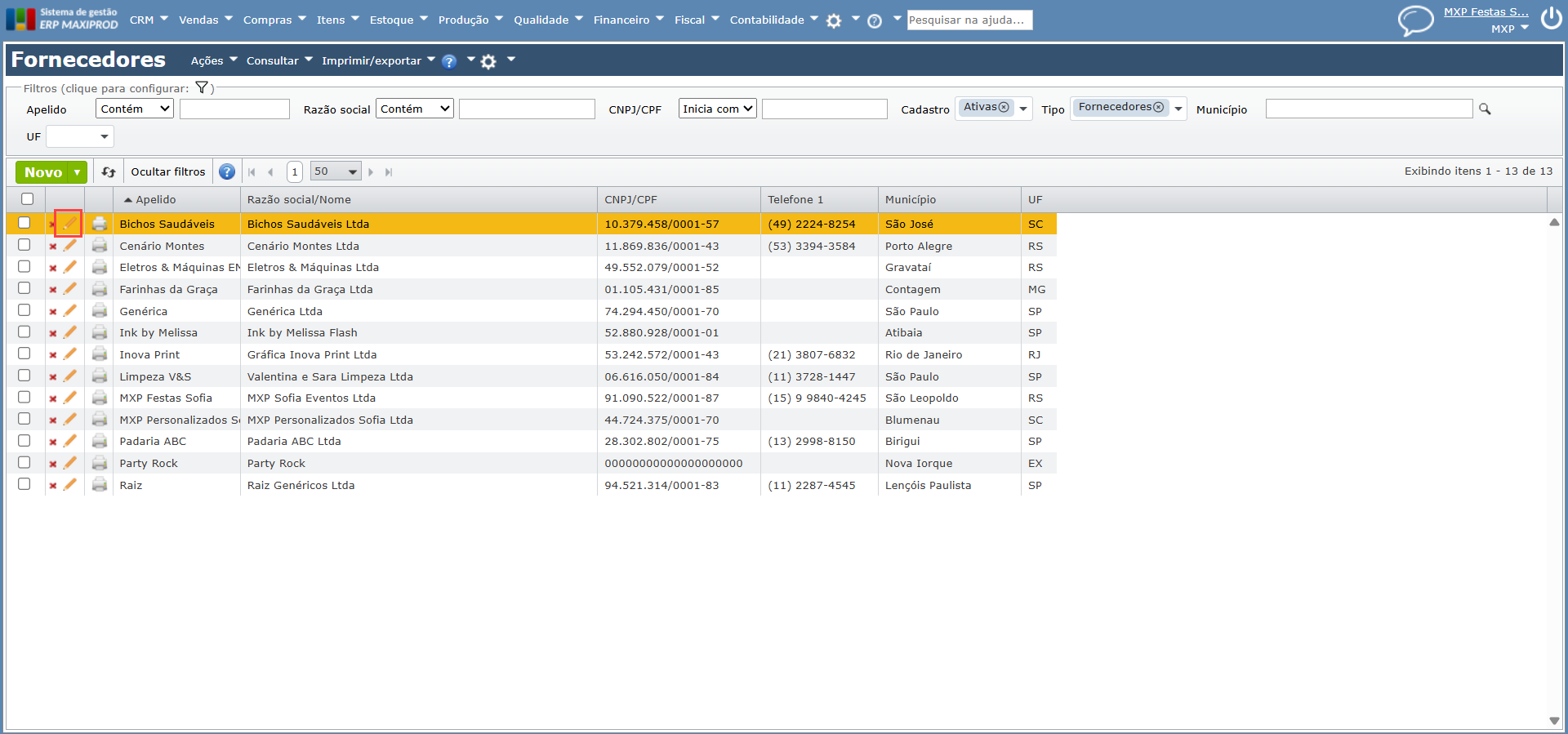The height and width of the screenshot is (734, 1568).
Task: Open the Estoque menu
Action: pyautogui.click(x=399, y=20)
